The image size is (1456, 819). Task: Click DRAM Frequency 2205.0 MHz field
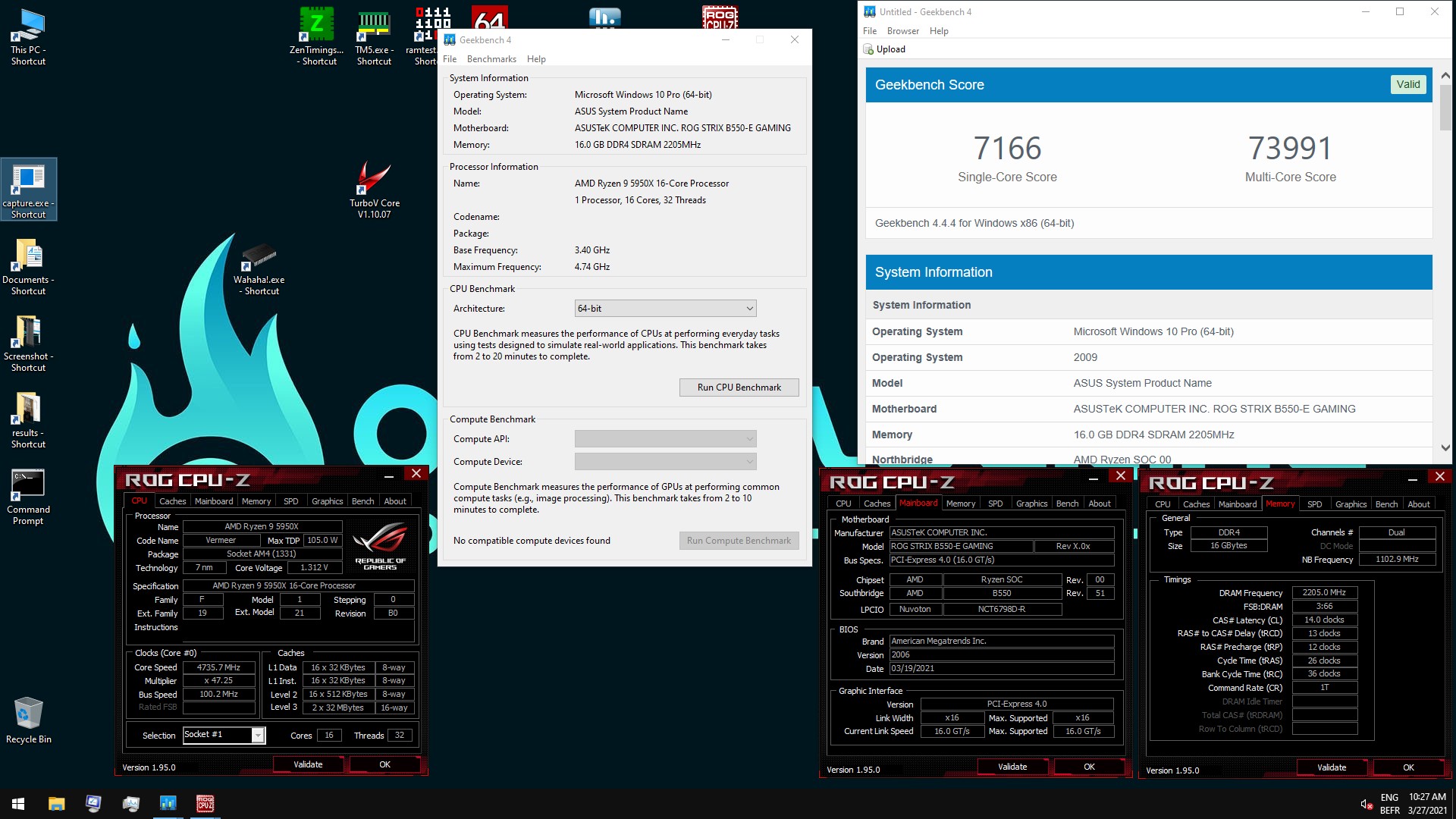pyautogui.click(x=1324, y=593)
